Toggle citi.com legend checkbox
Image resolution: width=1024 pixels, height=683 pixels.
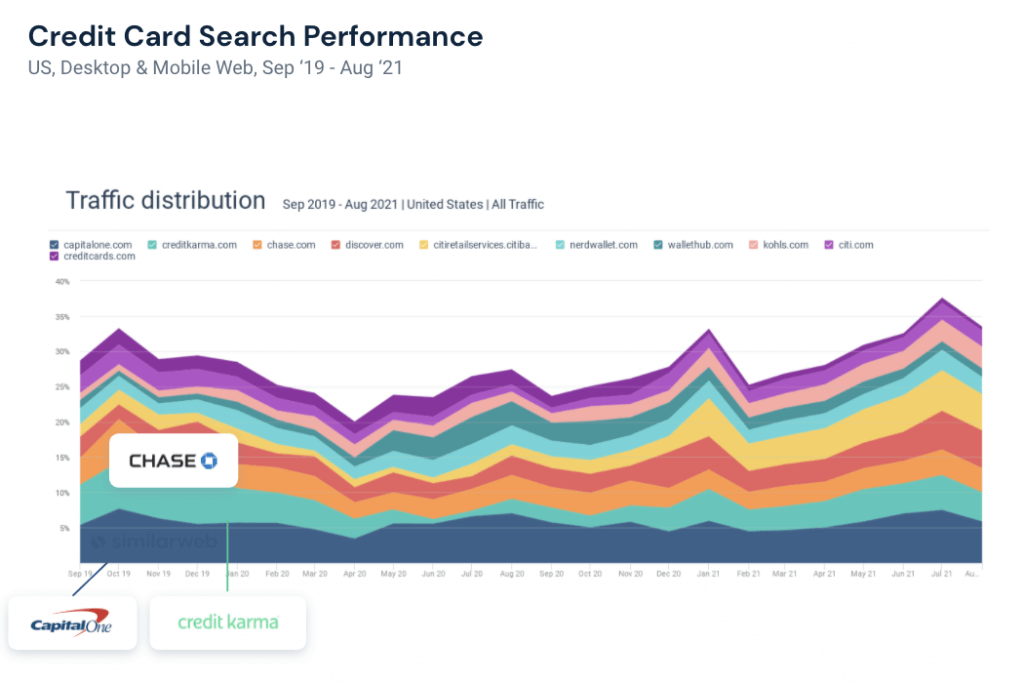829,245
